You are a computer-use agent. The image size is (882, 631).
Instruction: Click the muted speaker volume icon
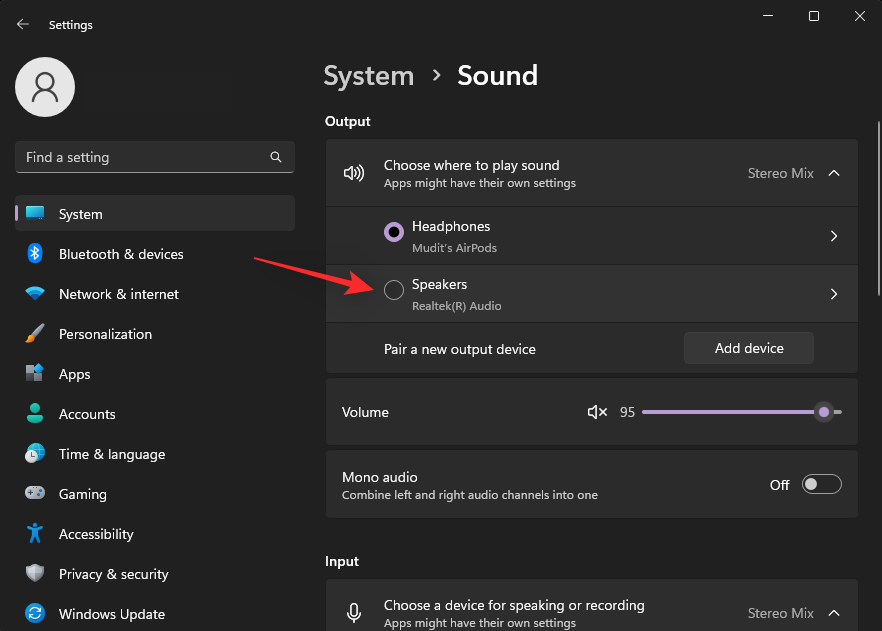pyautogui.click(x=597, y=412)
